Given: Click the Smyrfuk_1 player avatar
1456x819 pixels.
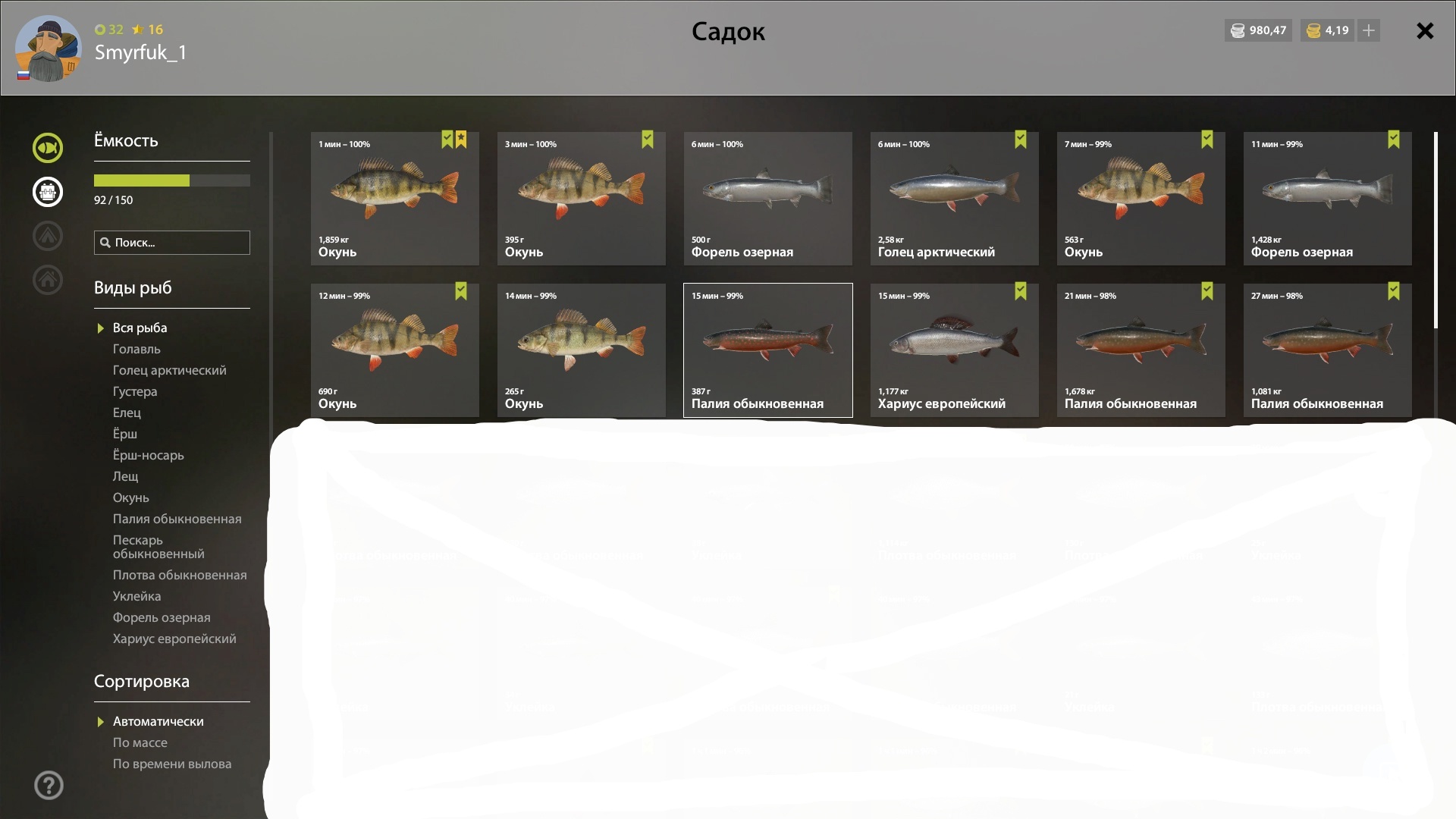Looking at the screenshot, I should 49,49.
